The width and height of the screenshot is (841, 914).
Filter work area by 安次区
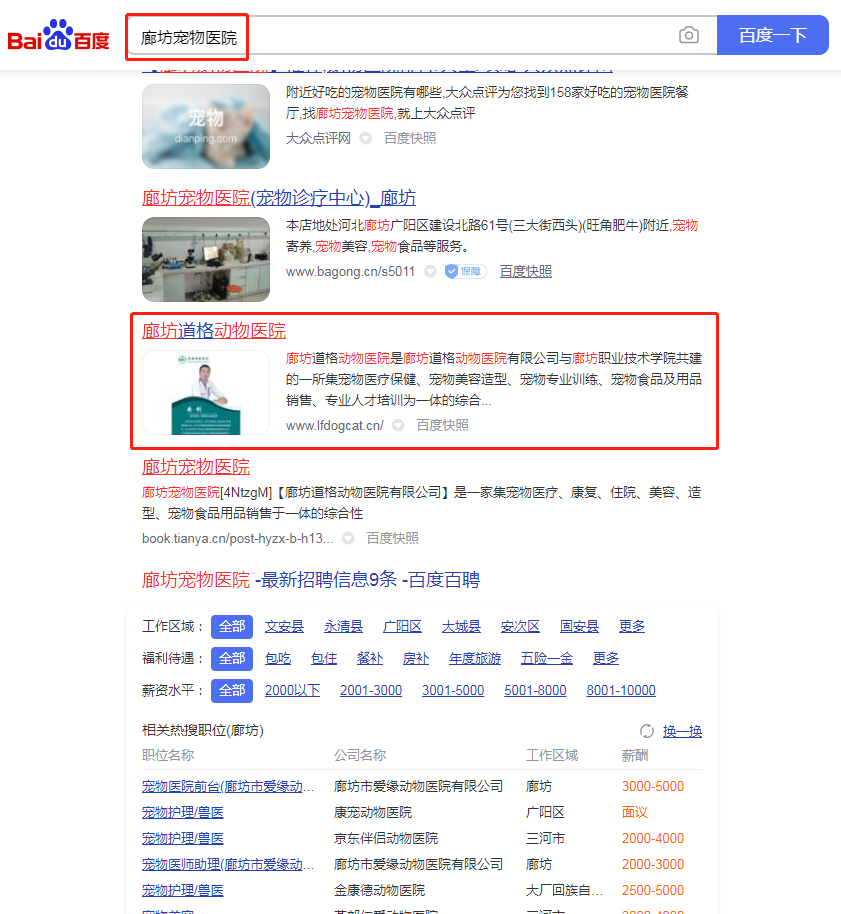click(520, 627)
